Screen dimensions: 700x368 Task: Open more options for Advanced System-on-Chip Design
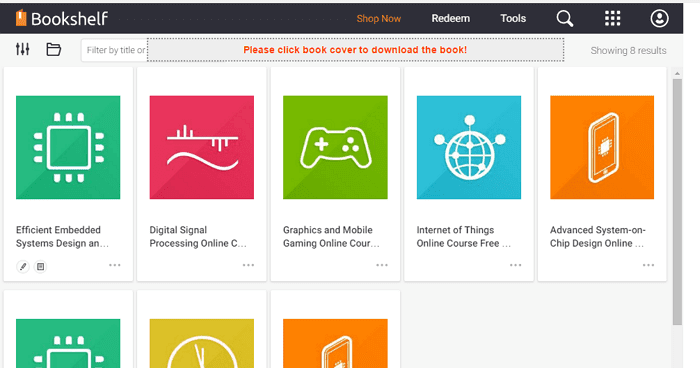point(648,265)
